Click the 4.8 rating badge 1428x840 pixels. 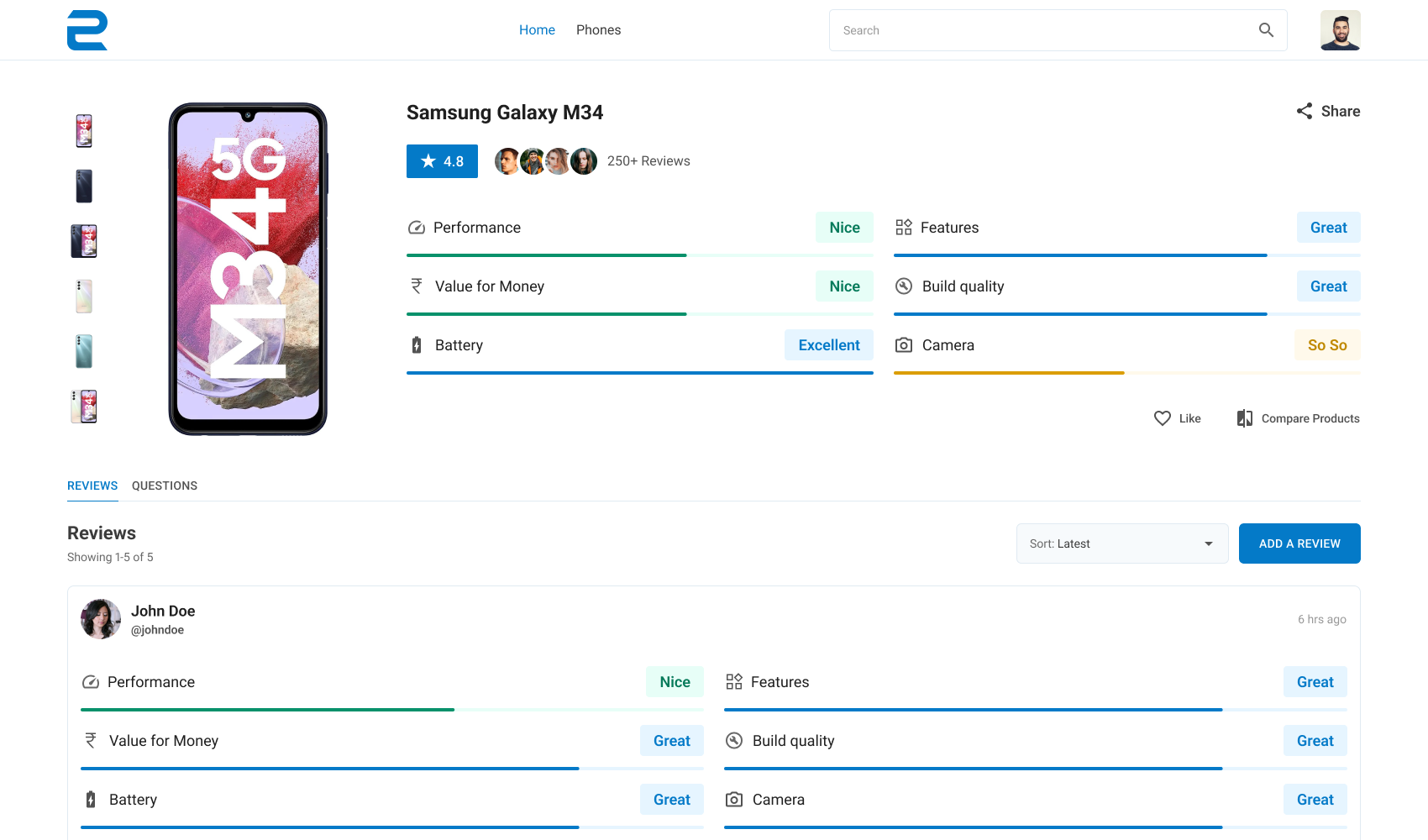point(442,161)
